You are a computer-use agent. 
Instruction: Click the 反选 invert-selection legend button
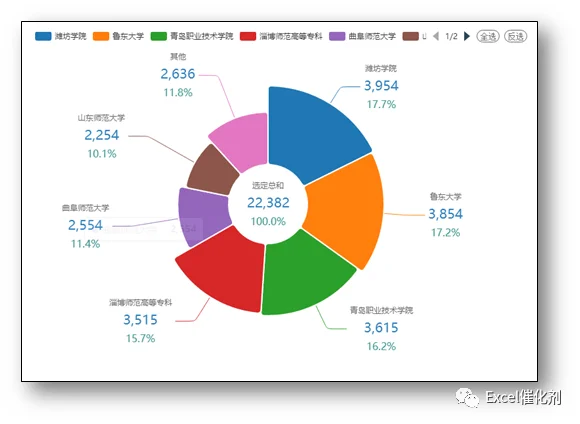click(516, 36)
